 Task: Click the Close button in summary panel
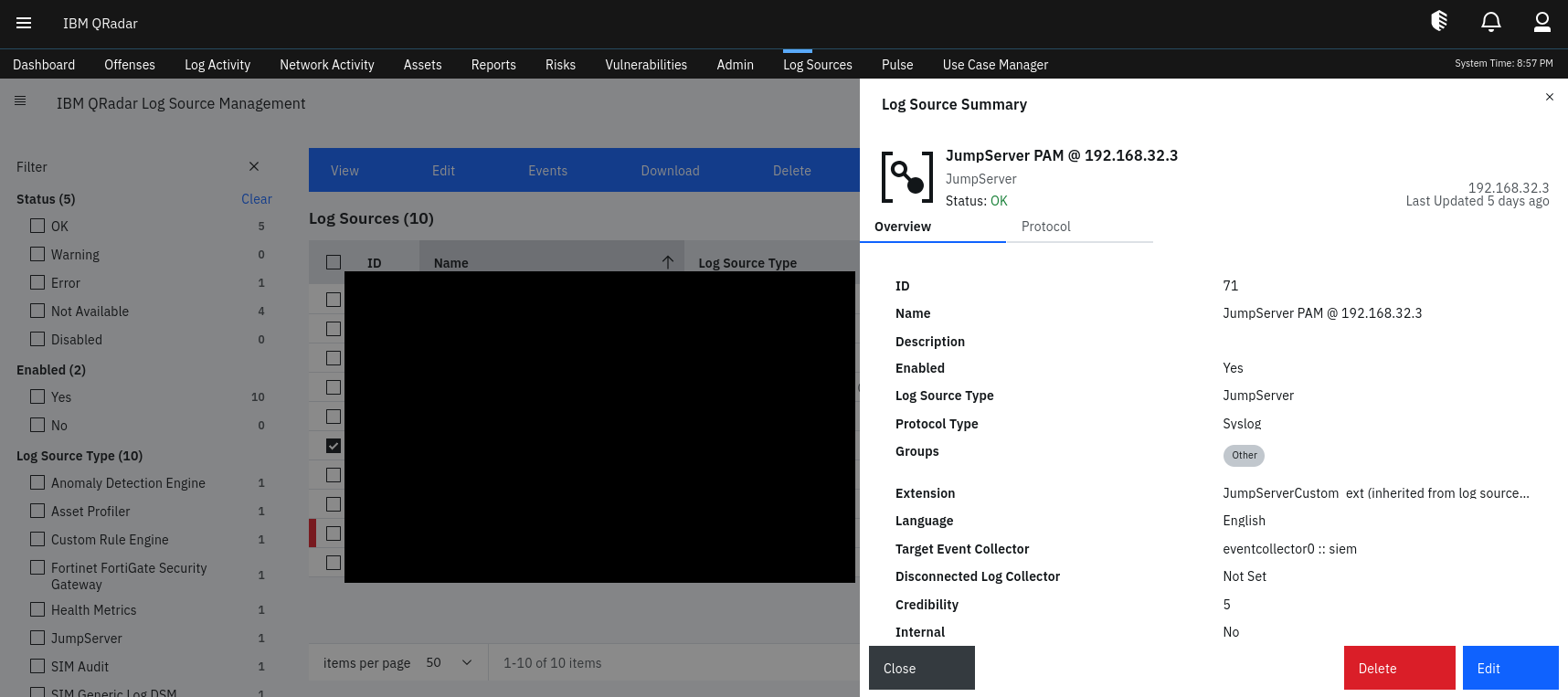(x=922, y=668)
